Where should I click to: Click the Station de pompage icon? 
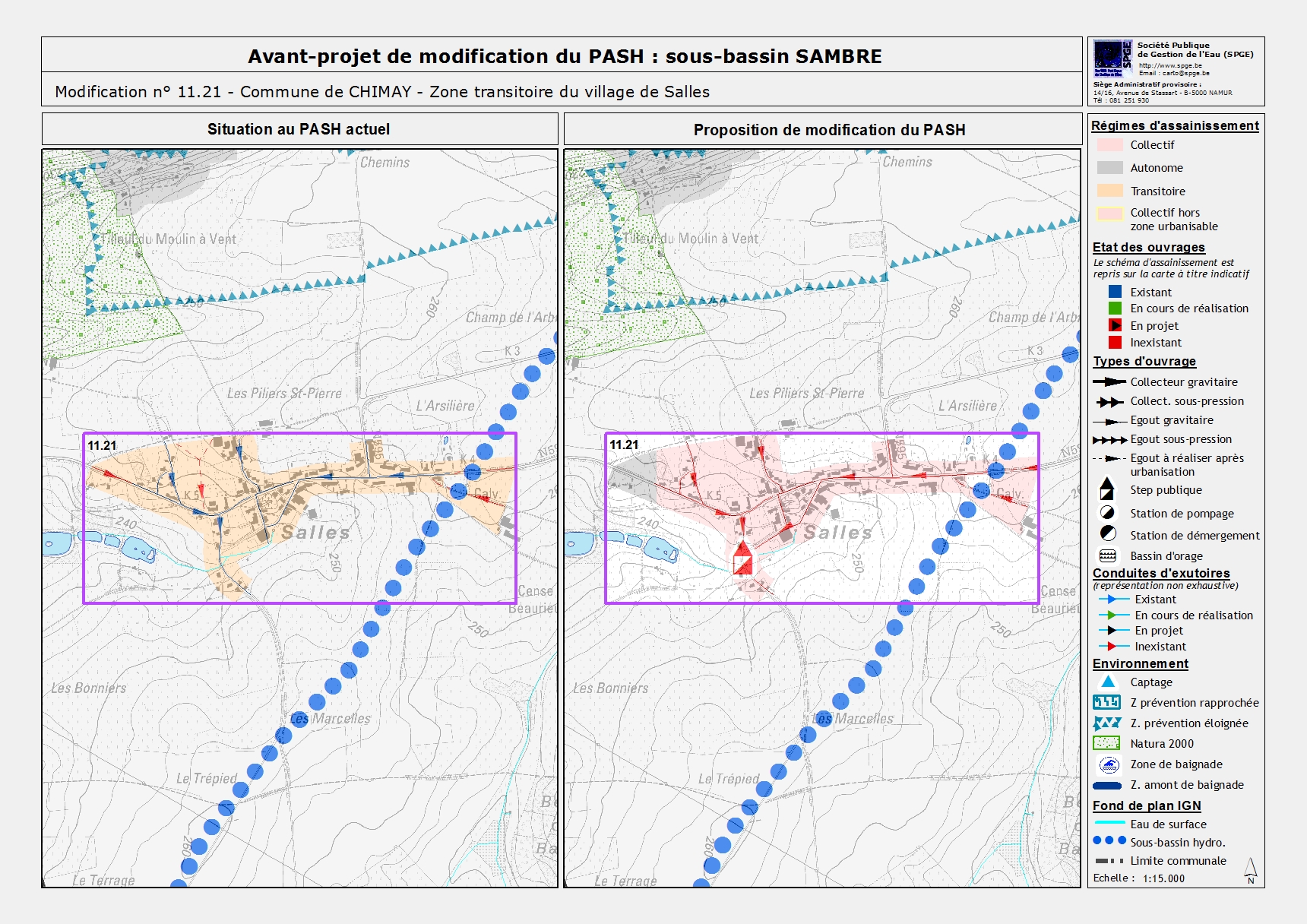tap(1108, 513)
